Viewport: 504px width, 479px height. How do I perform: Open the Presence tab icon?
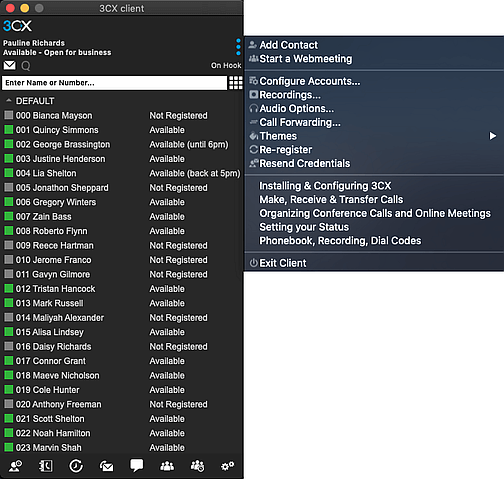15,466
